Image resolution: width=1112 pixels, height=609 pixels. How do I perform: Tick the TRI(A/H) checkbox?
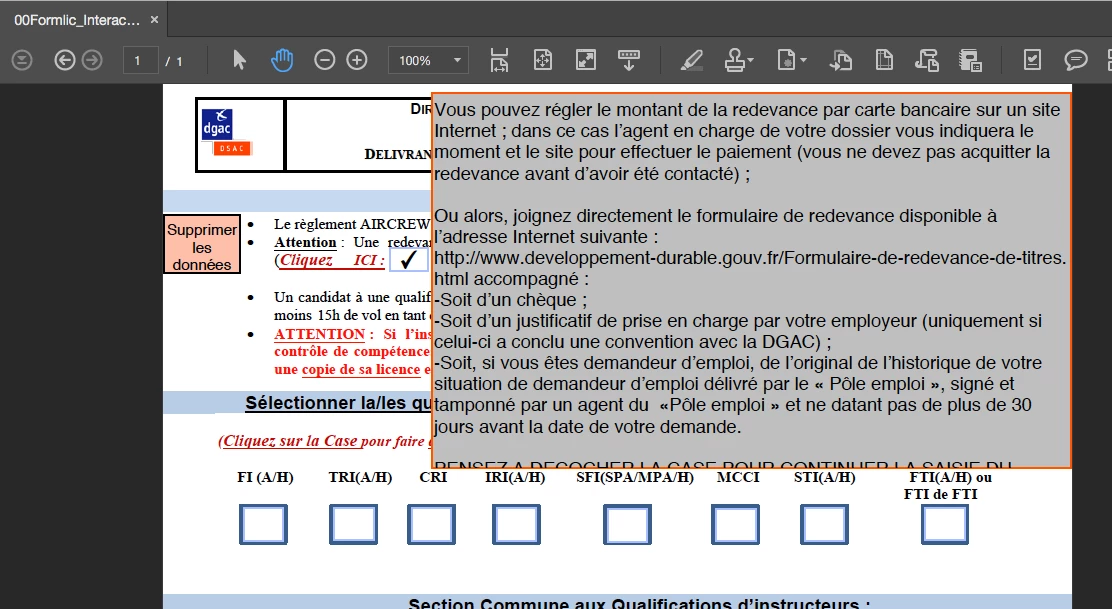pyautogui.click(x=353, y=525)
